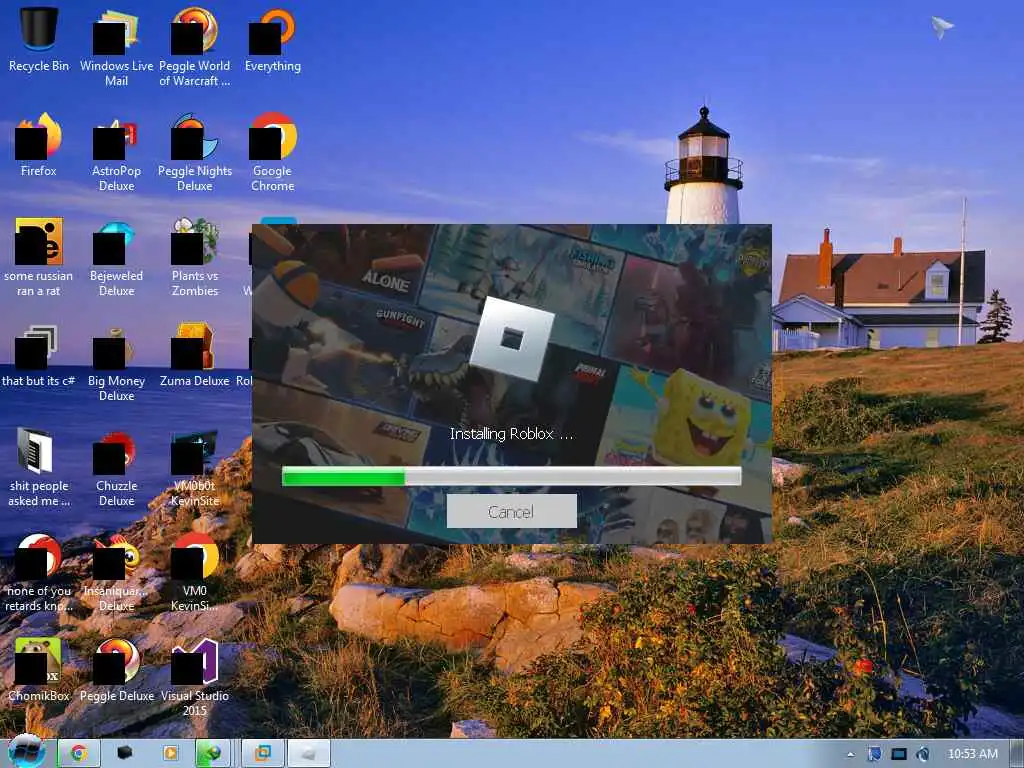Select Peggle Deluxe desktop icon

tap(116, 670)
